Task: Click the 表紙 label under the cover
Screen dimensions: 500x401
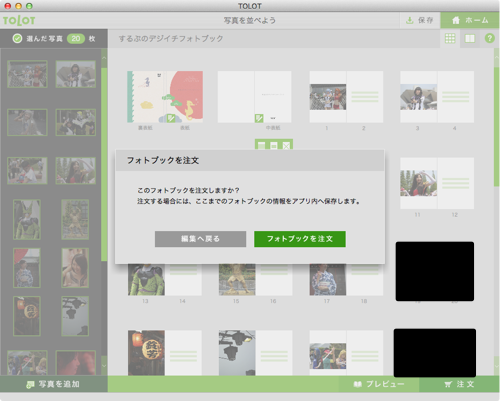Action: click(185, 128)
